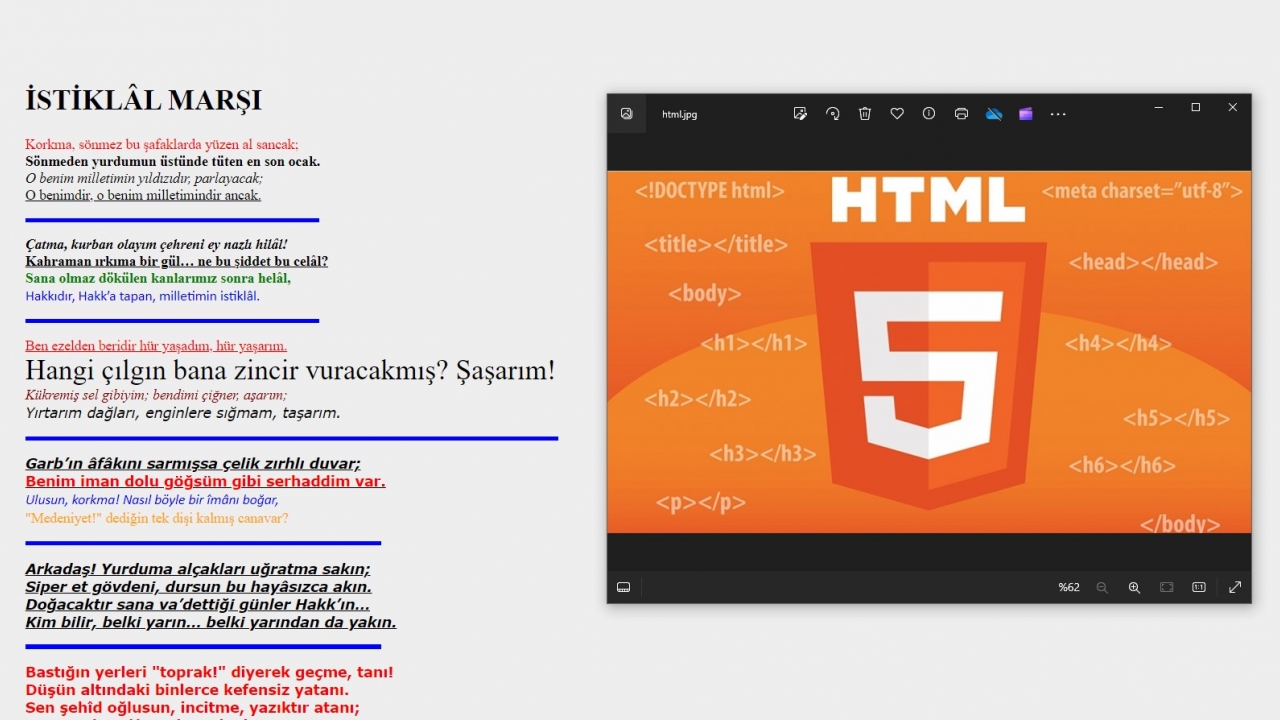Open the three-dot more options menu
This screenshot has height=720, width=1280.
coord(1058,114)
